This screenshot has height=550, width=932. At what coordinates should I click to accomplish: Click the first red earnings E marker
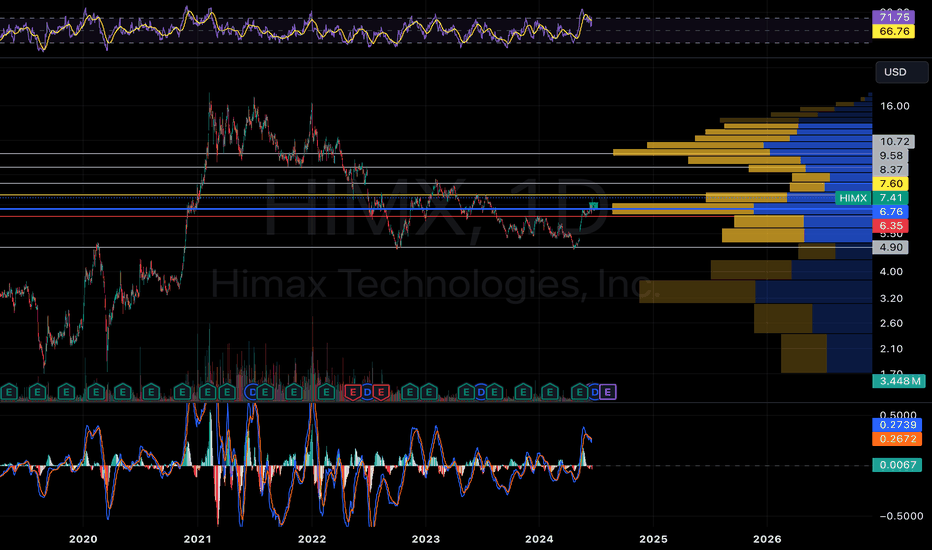click(353, 392)
